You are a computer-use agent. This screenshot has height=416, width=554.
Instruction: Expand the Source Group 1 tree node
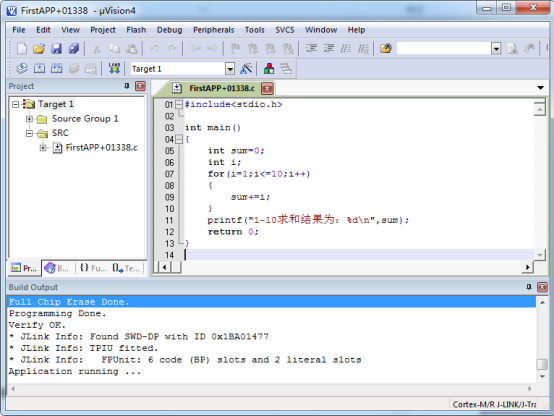29,119
